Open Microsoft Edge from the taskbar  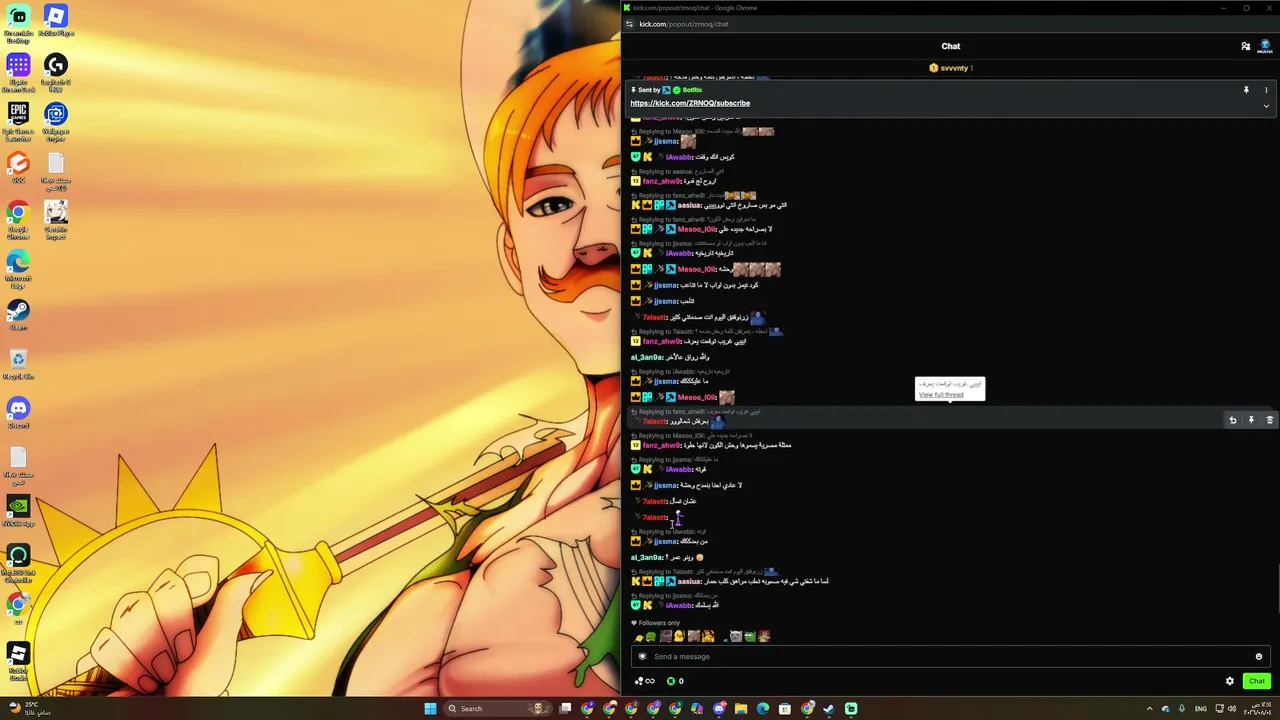[x=763, y=708]
